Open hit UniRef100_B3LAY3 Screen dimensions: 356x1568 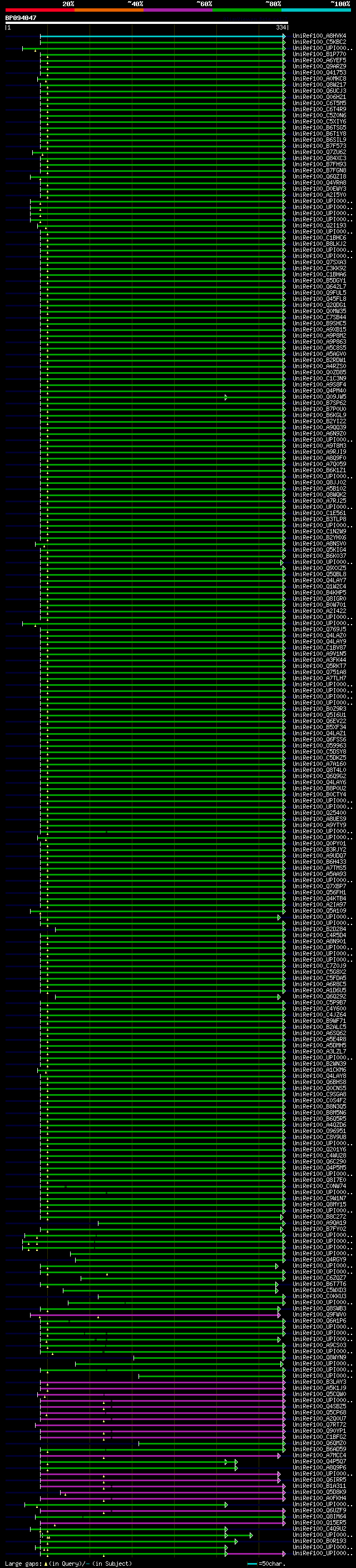[319, 1382]
